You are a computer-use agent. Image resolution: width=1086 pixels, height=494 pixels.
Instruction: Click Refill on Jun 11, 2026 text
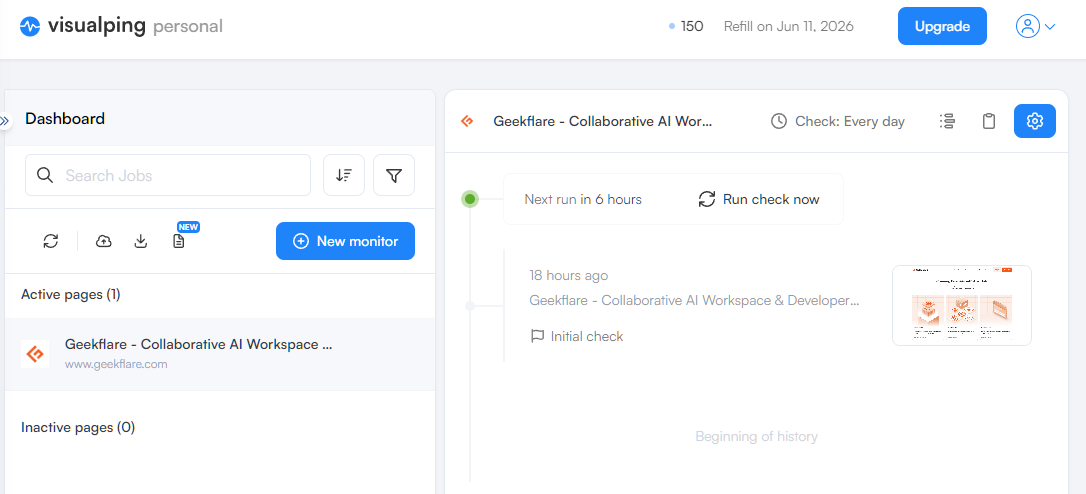[x=788, y=26]
